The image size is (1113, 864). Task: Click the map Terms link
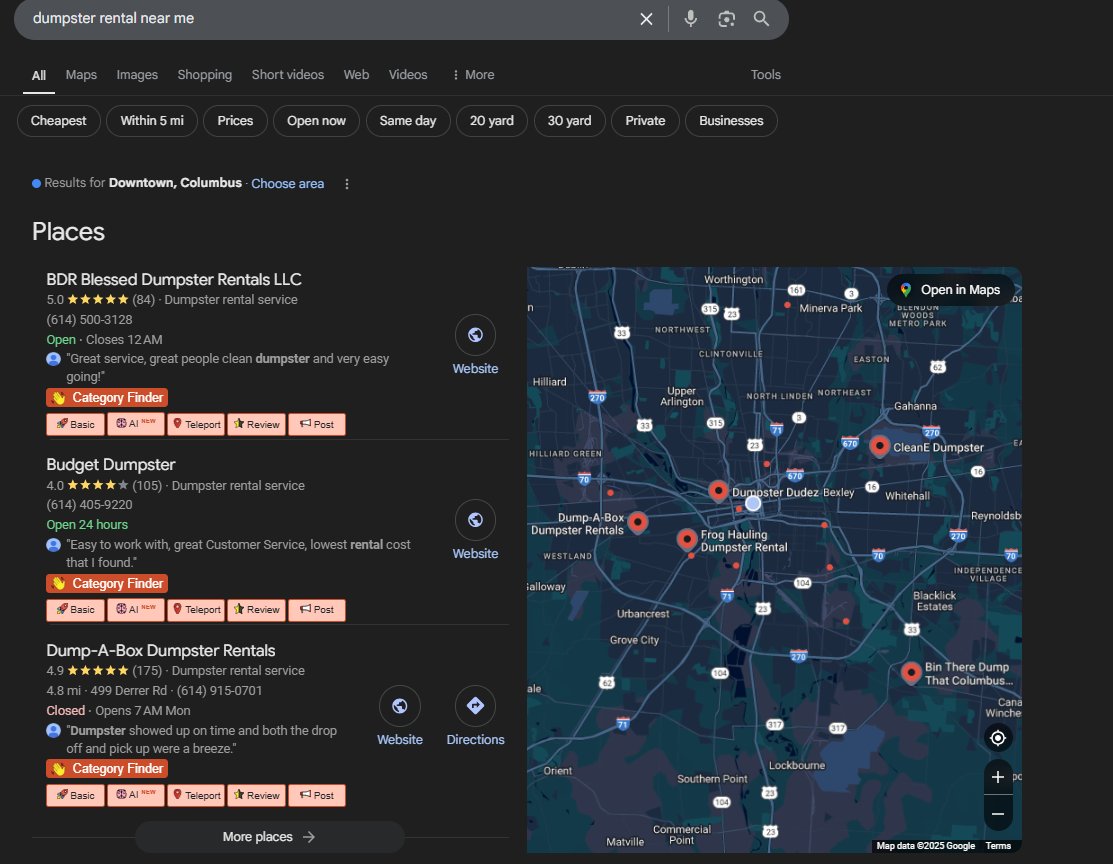pyautogui.click(x=998, y=846)
